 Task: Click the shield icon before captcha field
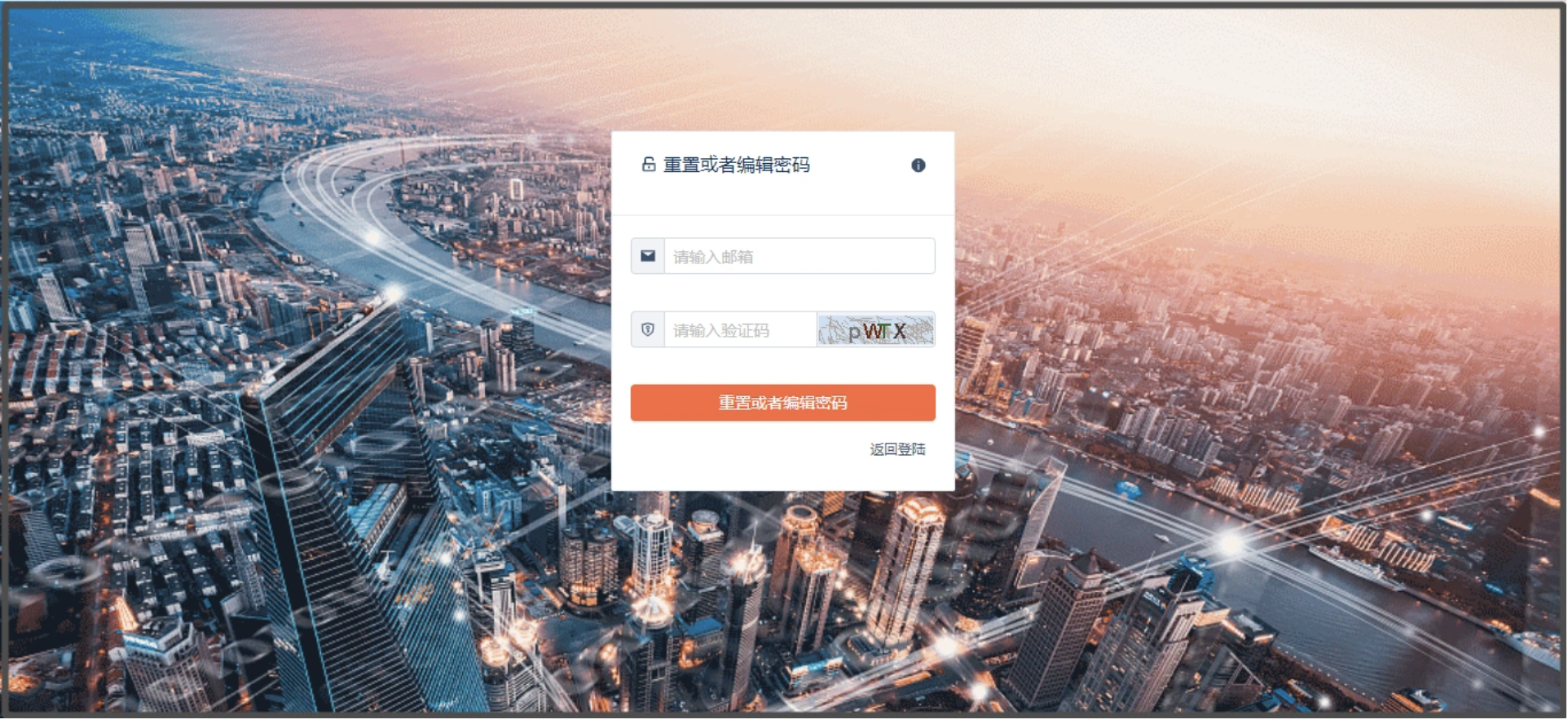click(648, 330)
